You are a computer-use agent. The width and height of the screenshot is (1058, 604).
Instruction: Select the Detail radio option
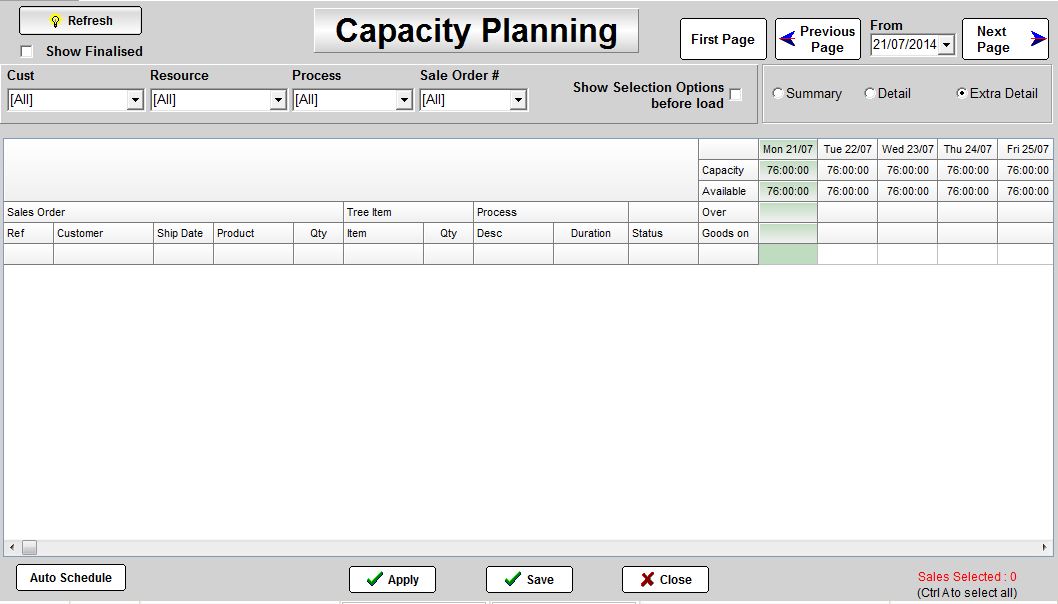[869, 94]
